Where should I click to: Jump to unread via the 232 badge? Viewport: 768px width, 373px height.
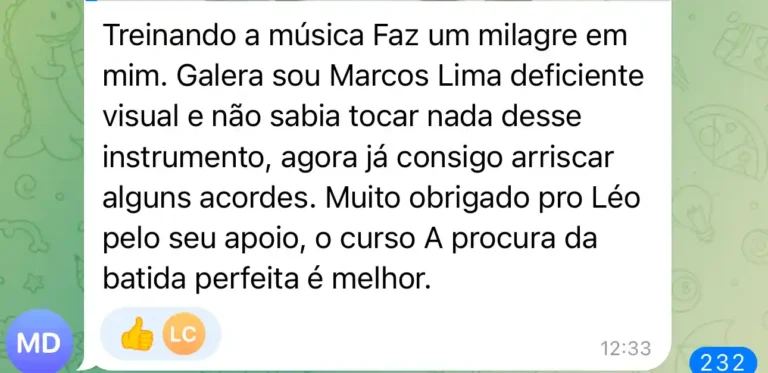point(723,362)
